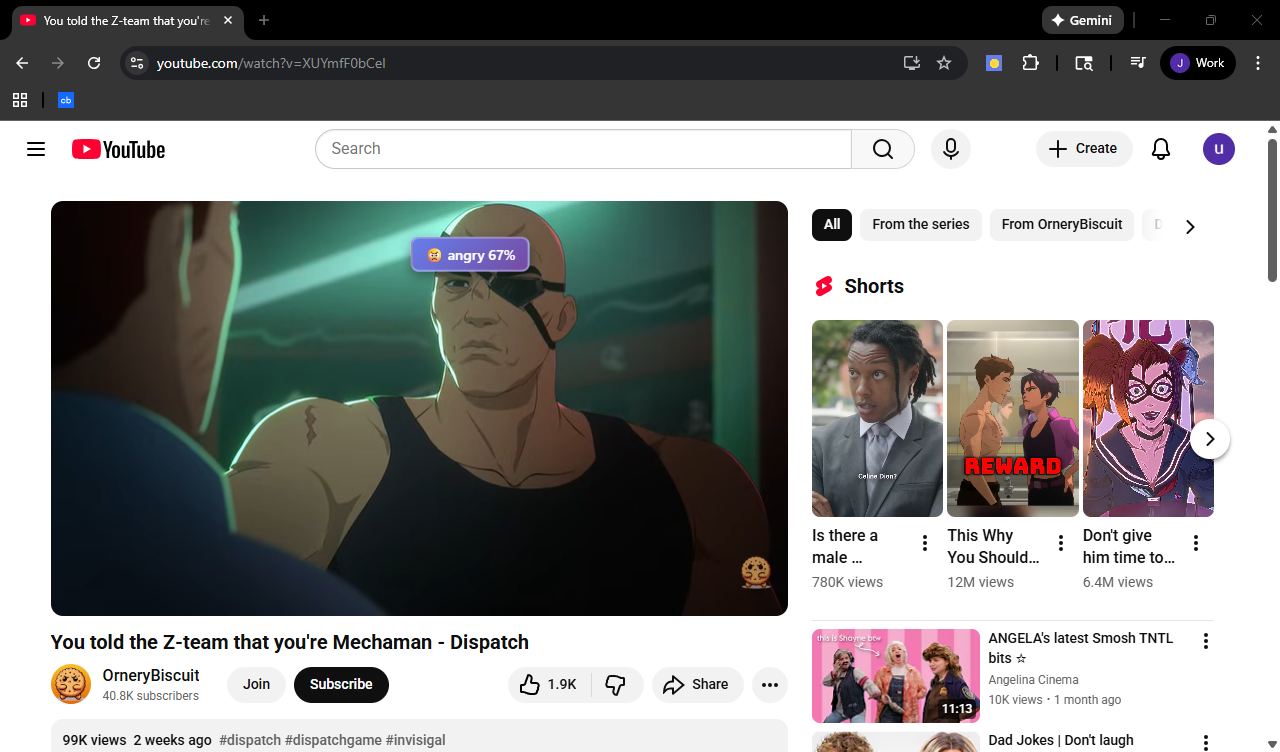Click the Join button for OrneryBiscuit
Viewport: 1280px width, 752px height.
(x=256, y=684)
